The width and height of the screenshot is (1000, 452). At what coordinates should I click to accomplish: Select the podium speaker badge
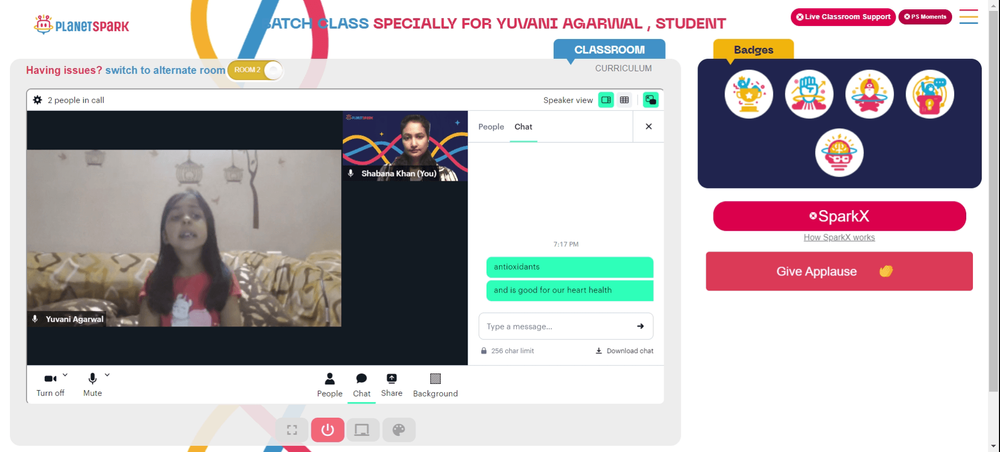click(930, 94)
